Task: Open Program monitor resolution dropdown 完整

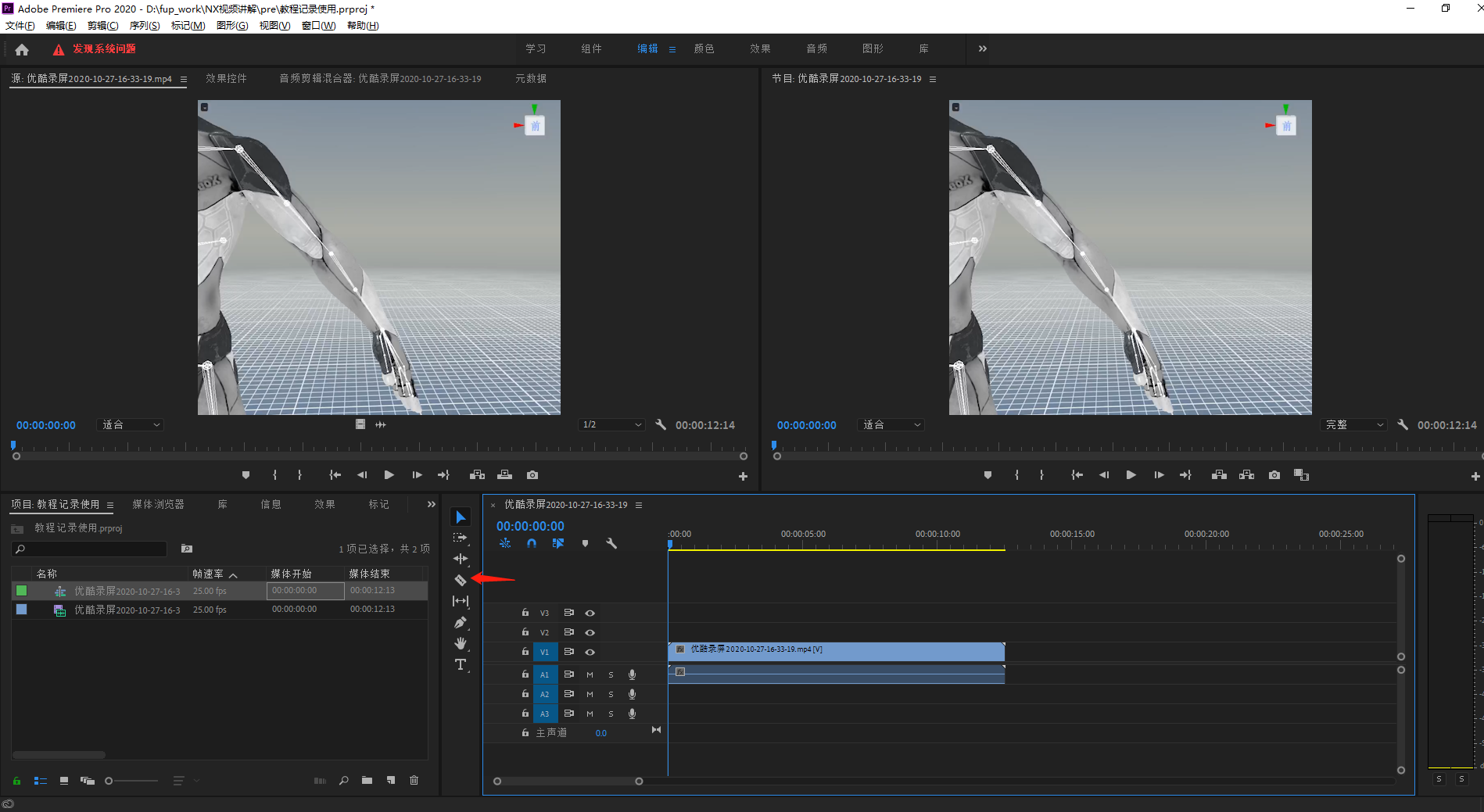Action: 1354,424
